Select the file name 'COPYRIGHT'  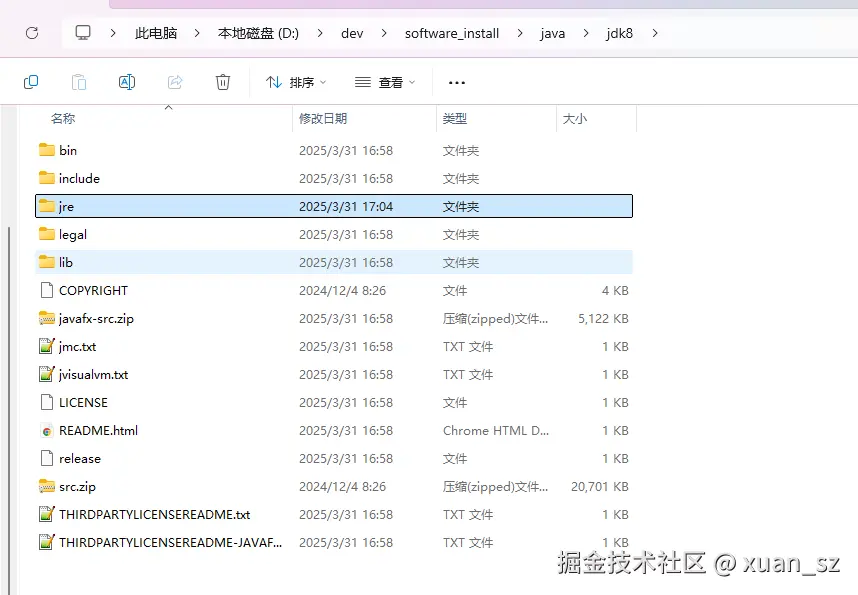(94, 291)
